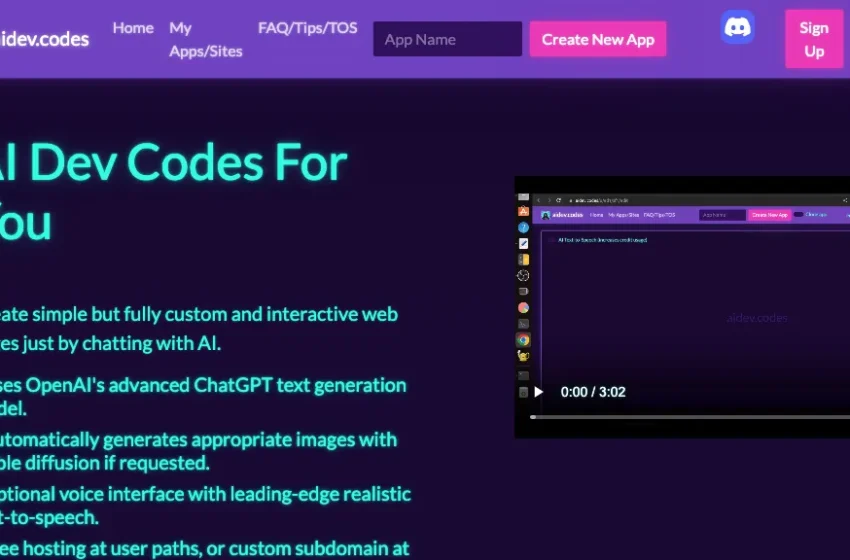This screenshot has height=560, width=850.
Task: Click the 'voice interface with leading-edge realistic' line
Action: (205, 494)
